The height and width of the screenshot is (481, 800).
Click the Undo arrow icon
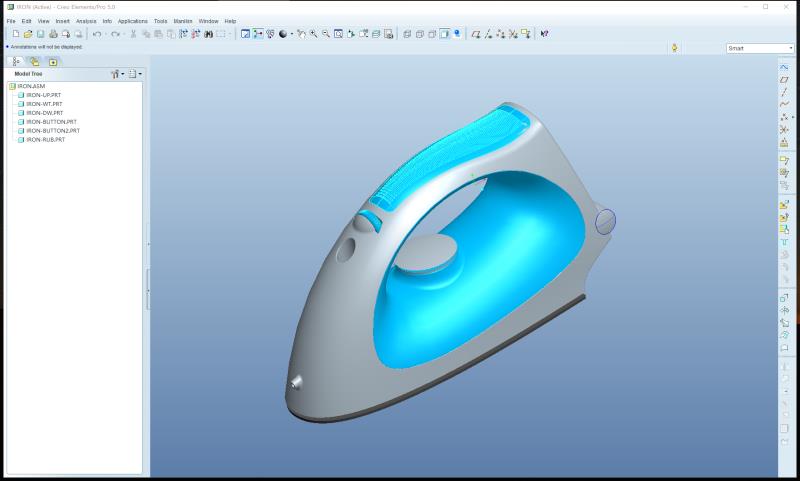[99, 34]
